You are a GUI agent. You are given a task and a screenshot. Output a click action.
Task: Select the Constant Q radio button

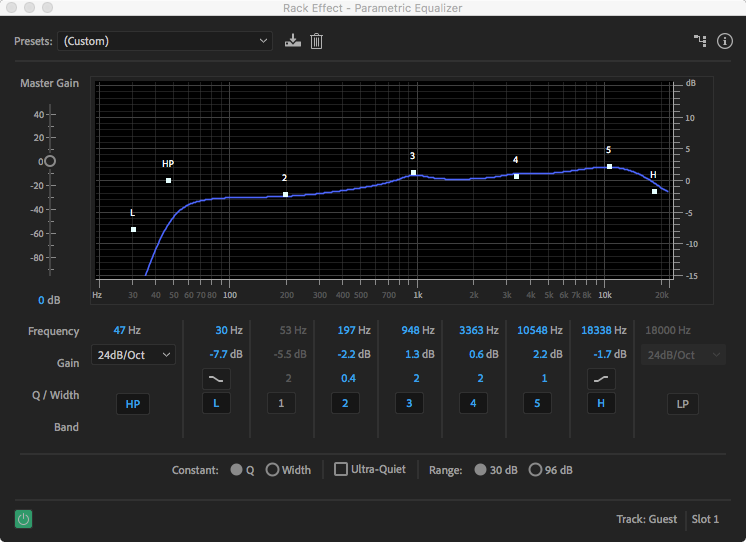pyautogui.click(x=237, y=470)
